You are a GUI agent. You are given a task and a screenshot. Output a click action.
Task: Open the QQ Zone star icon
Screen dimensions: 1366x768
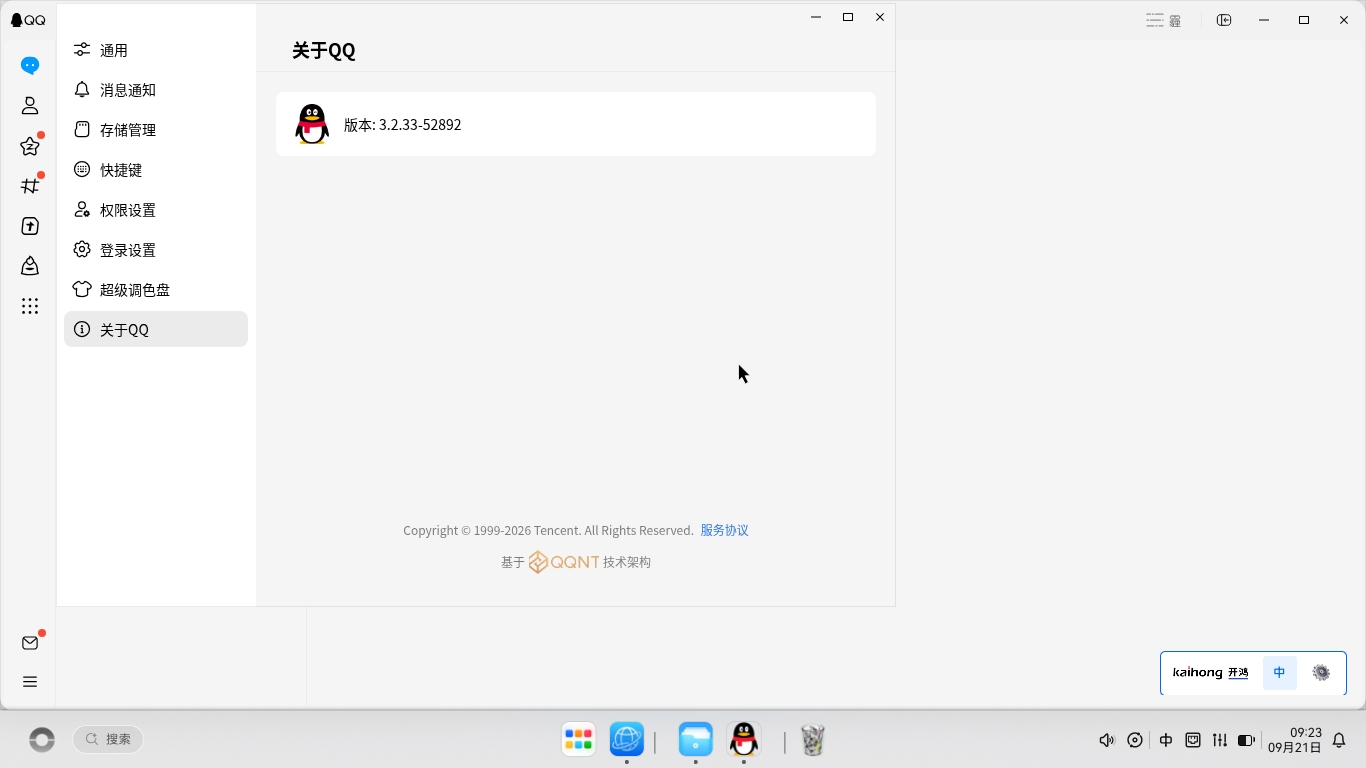coord(30,146)
